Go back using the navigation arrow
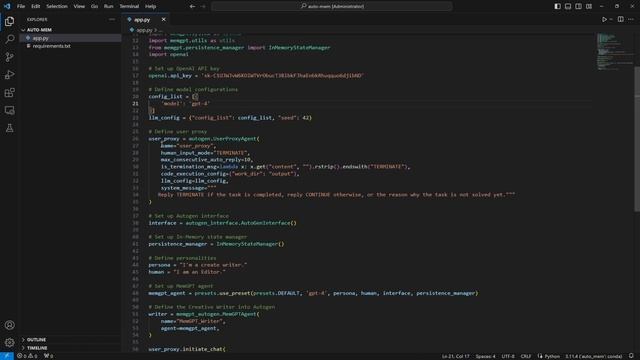This screenshot has width=640, height=360. (192, 7)
